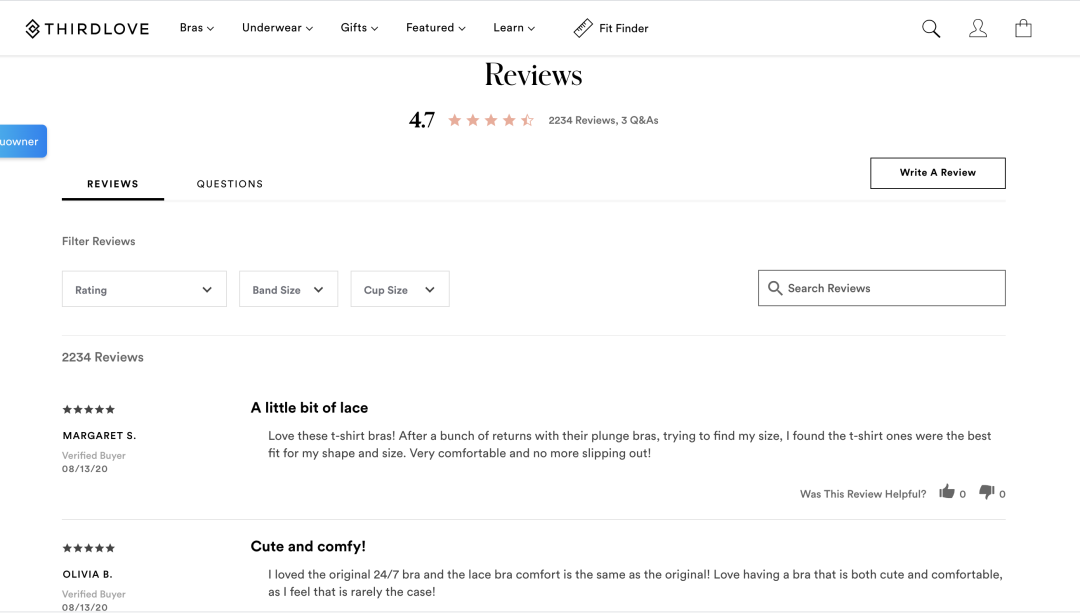Click the magnifier icon in Search Reviews

click(x=775, y=288)
